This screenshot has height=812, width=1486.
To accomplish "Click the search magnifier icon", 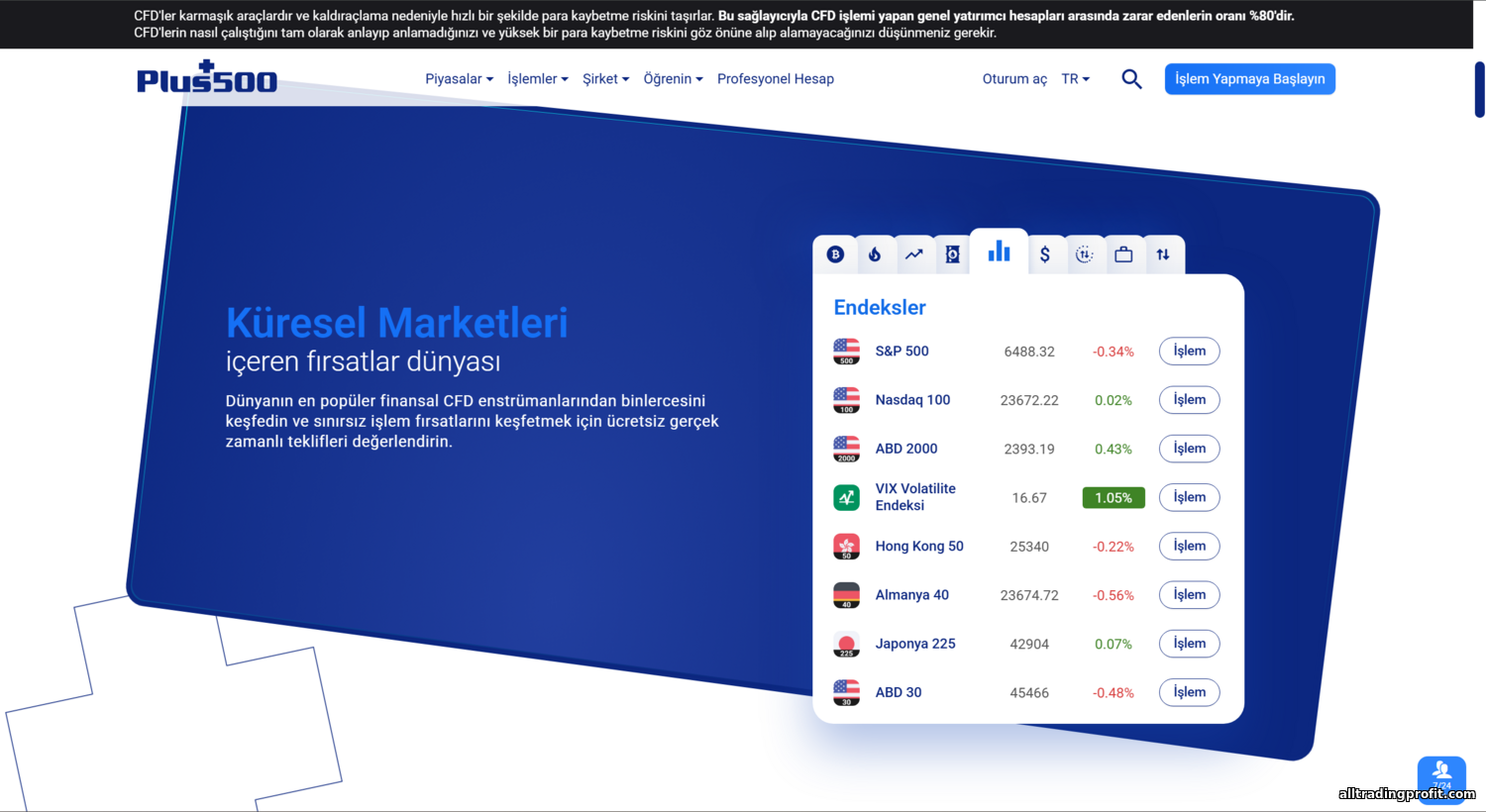I will tap(1131, 79).
